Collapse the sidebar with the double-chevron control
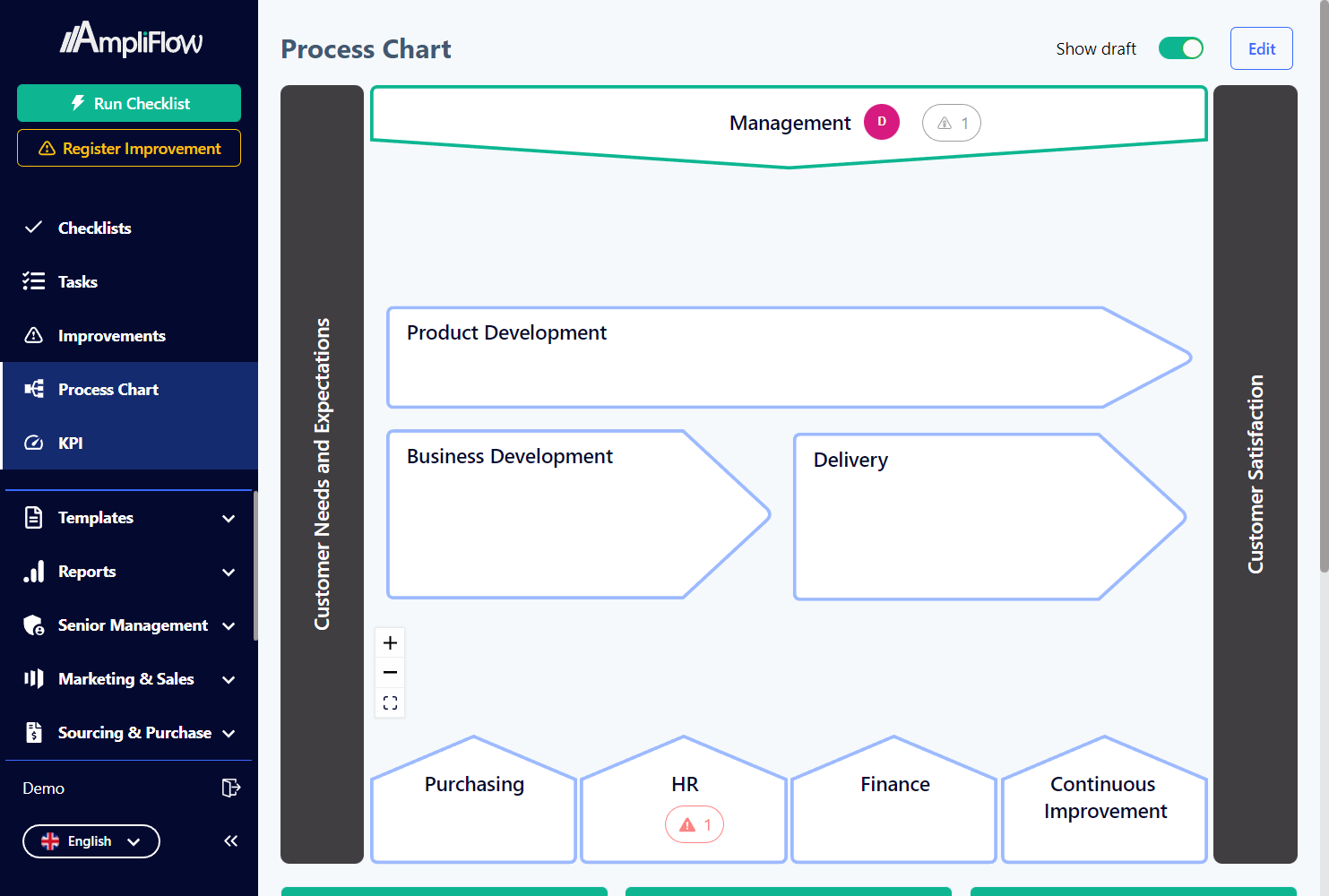Viewport: 1329px width, 896px height. pos(230,840)
